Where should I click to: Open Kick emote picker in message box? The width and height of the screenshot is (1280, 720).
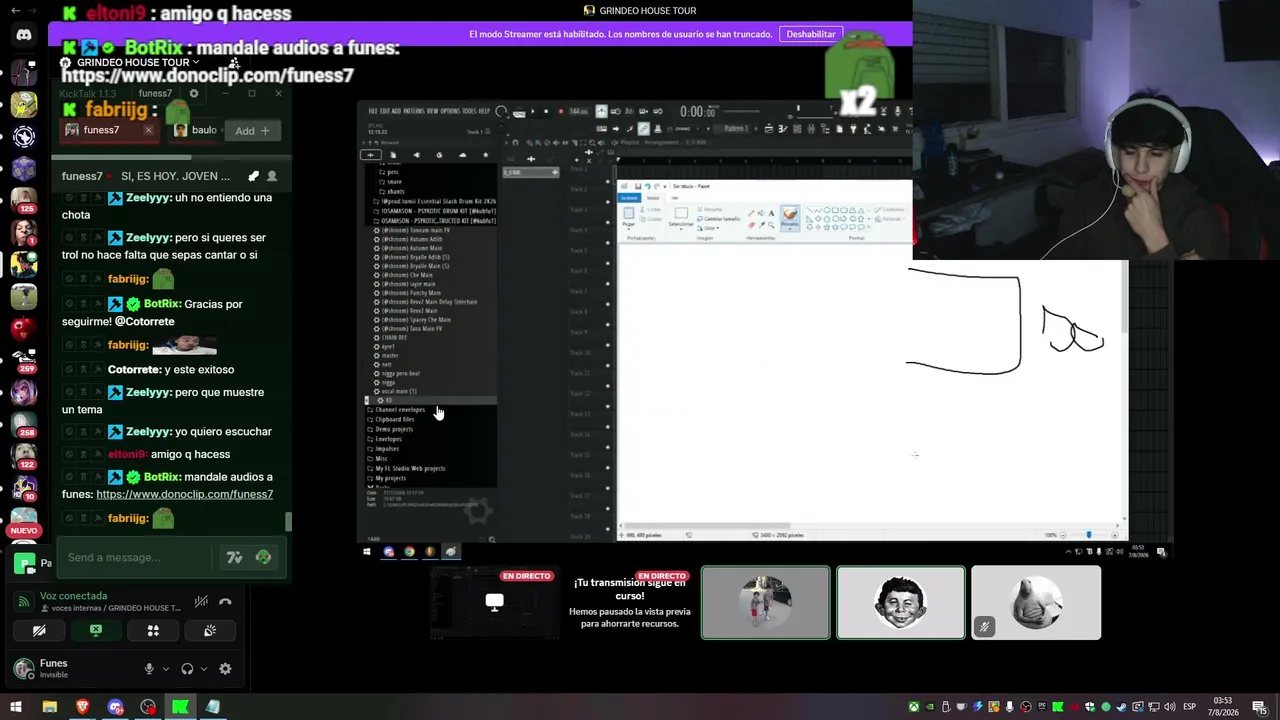pyautogui.click(x=263, y=557)
